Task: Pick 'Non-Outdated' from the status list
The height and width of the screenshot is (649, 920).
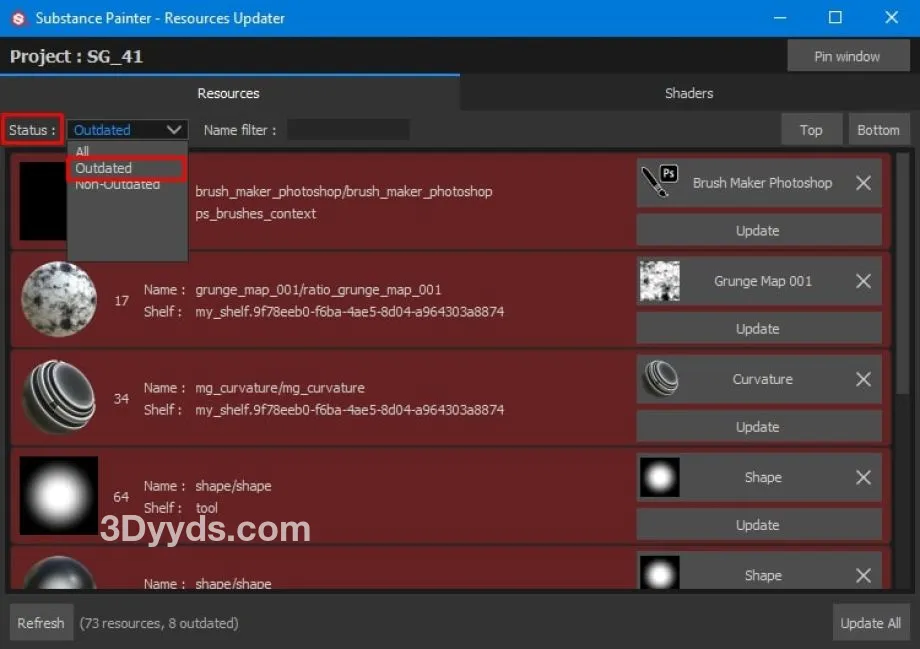Action: coord(117,185)
